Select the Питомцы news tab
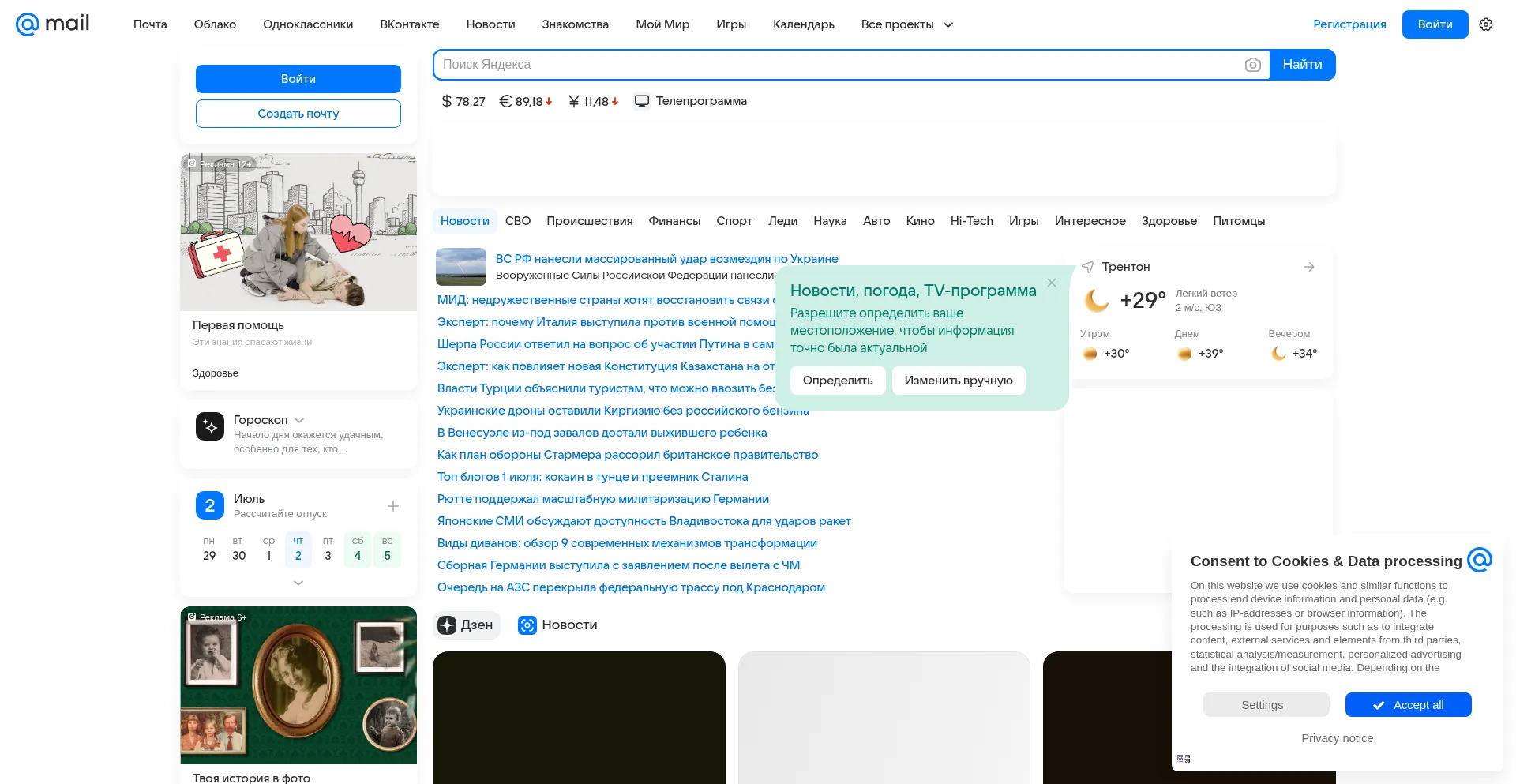This screenshot has width=1516, height=784. (x=1239, y=221)
